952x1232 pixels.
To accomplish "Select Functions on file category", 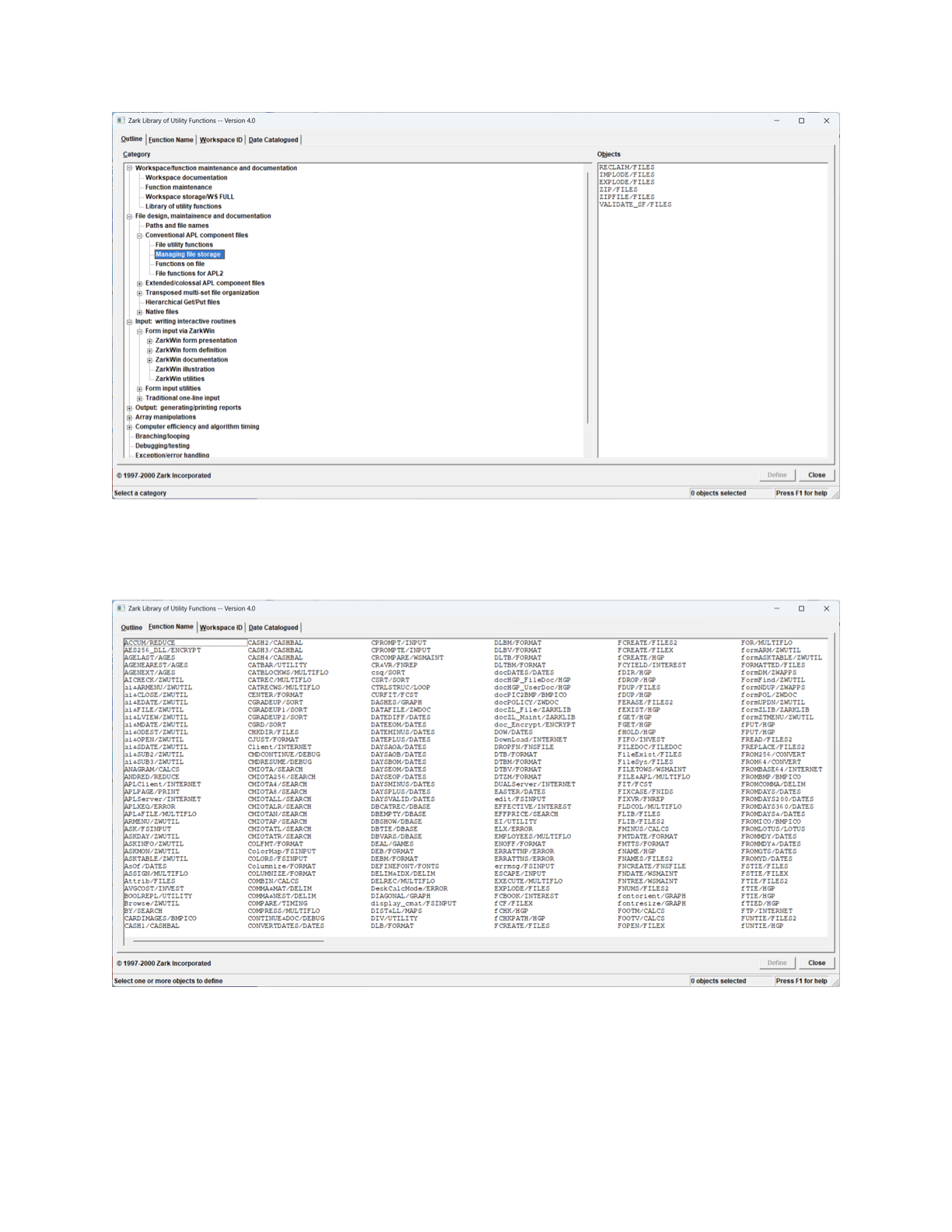I will click(180, 264).
